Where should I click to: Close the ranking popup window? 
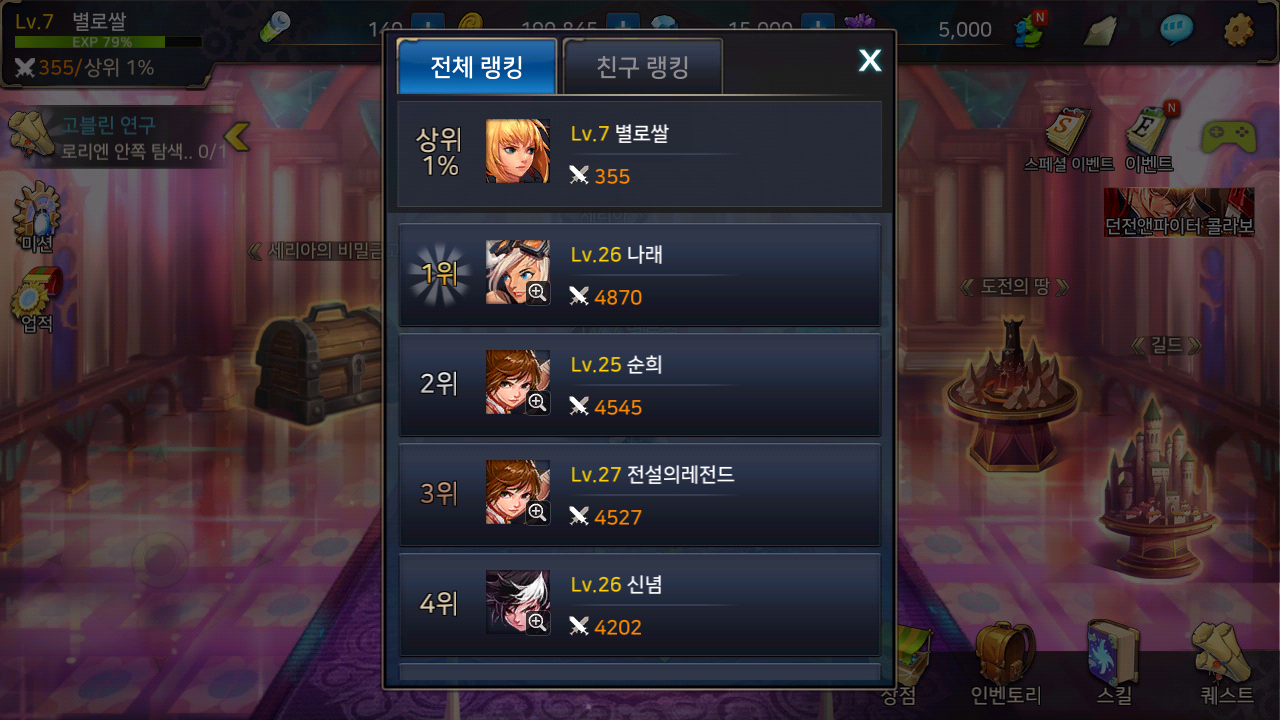[x=870, y=61]
